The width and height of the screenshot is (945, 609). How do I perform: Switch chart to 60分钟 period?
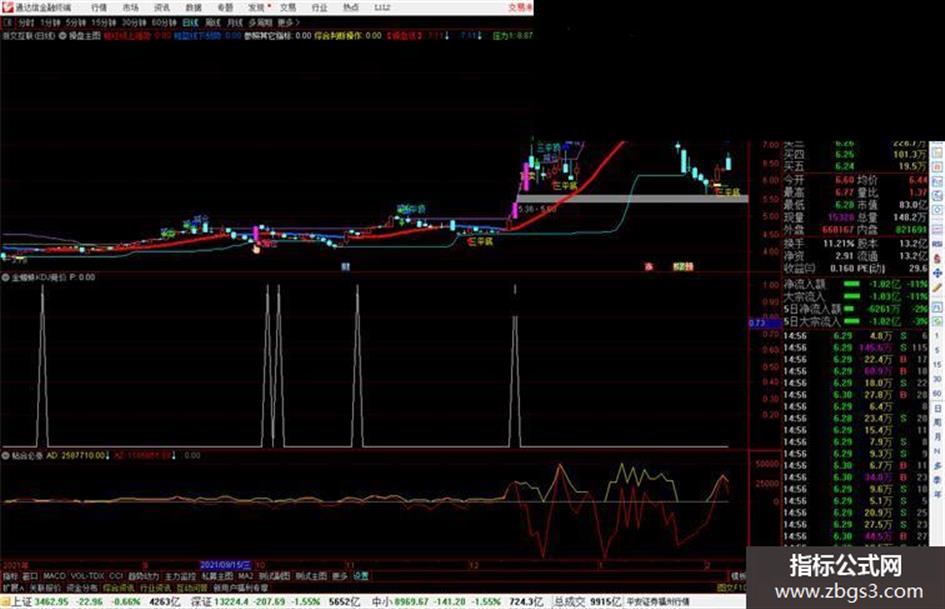[164, 22]
